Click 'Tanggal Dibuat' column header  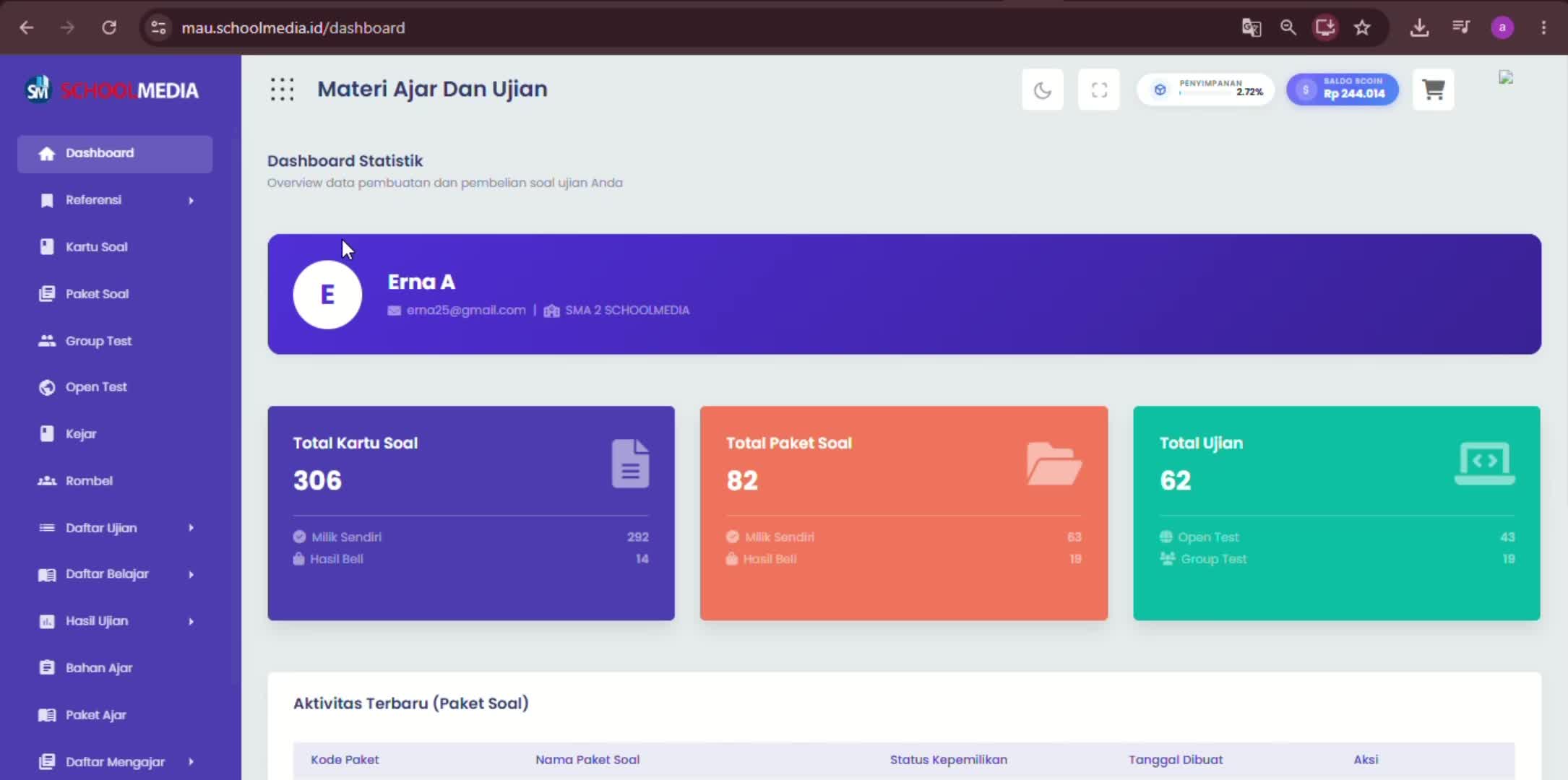point(1176,760)
